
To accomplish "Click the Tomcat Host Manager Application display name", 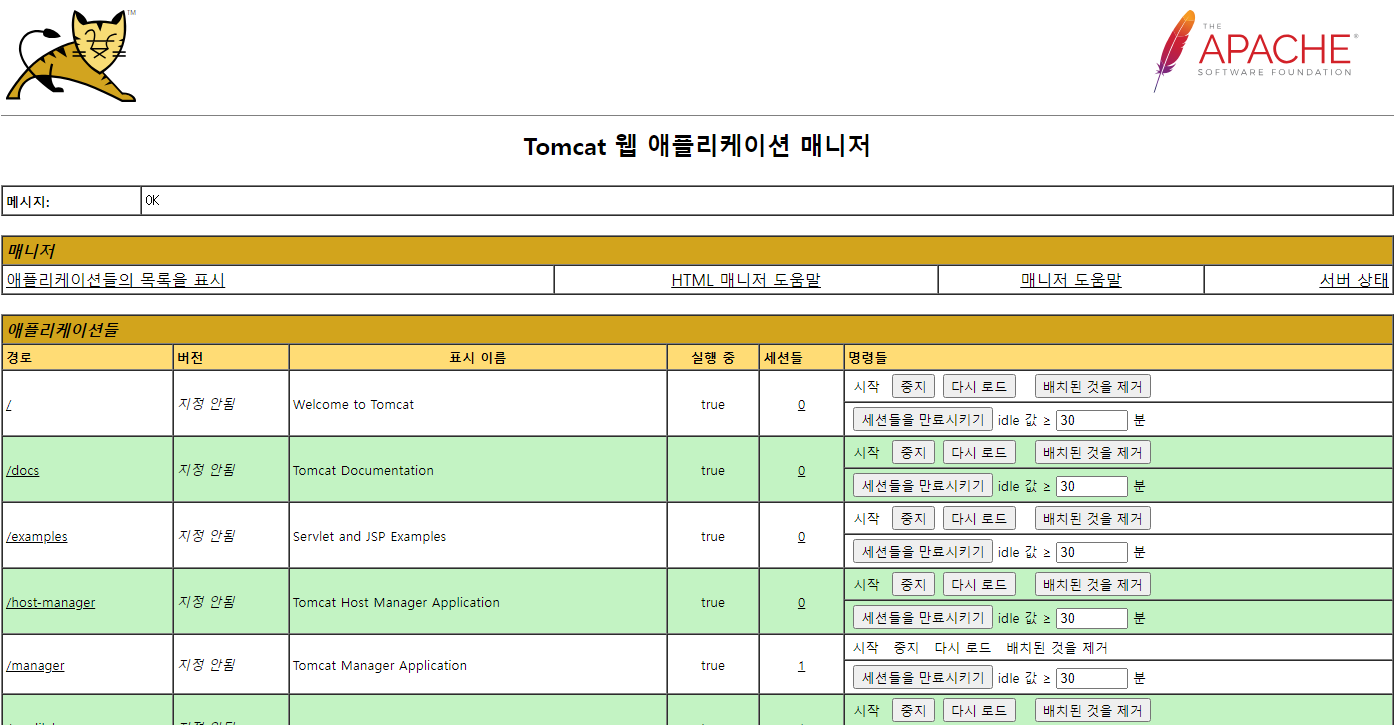I will pos(396,603).
